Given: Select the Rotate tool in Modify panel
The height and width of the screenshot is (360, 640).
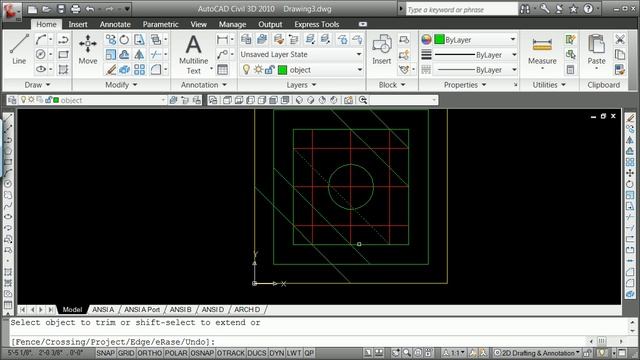Looking at the screenshot, I should (x=124, y=40).
